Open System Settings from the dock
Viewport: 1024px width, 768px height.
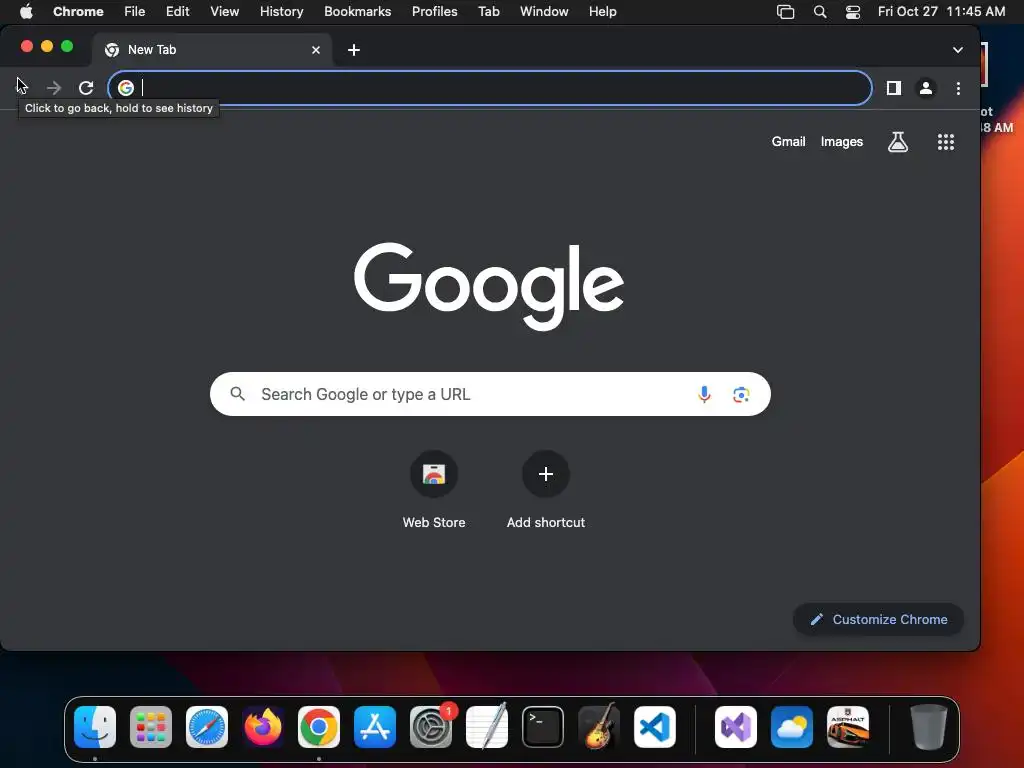tap(431, 727)
